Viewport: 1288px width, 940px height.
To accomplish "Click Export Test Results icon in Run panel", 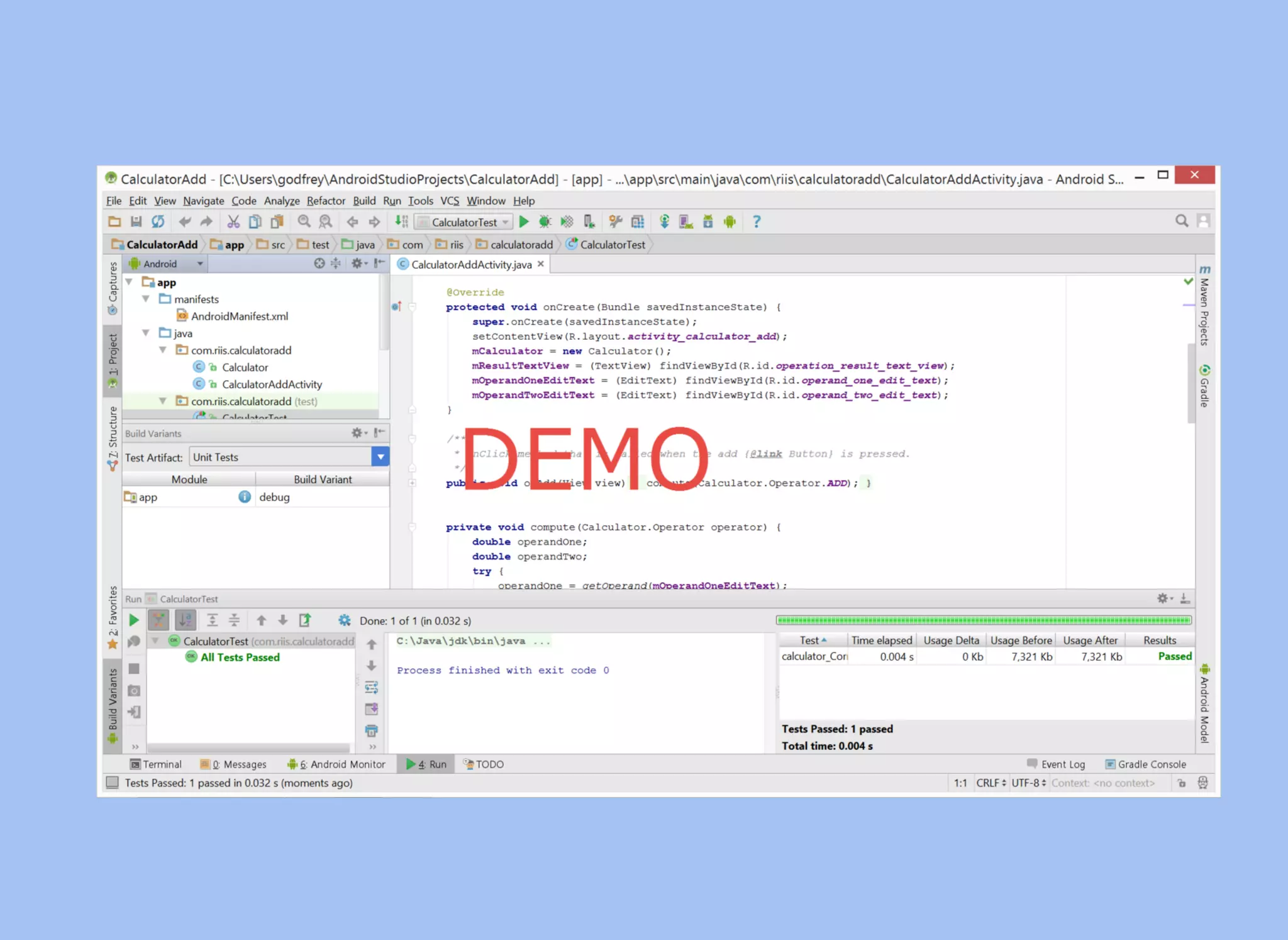I will pos(305,620).
